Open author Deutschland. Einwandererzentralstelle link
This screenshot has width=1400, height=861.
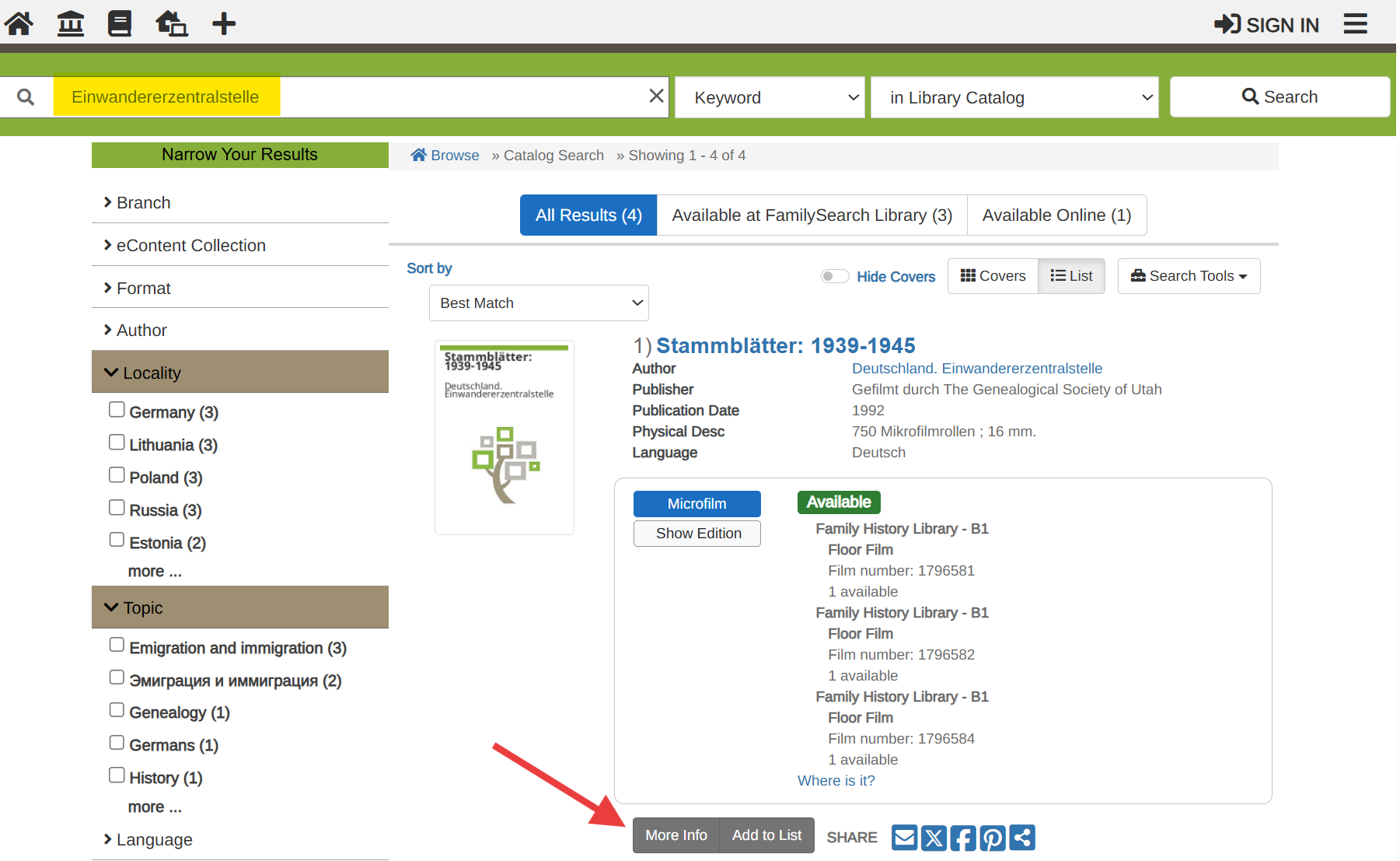[x=977, y=369]
